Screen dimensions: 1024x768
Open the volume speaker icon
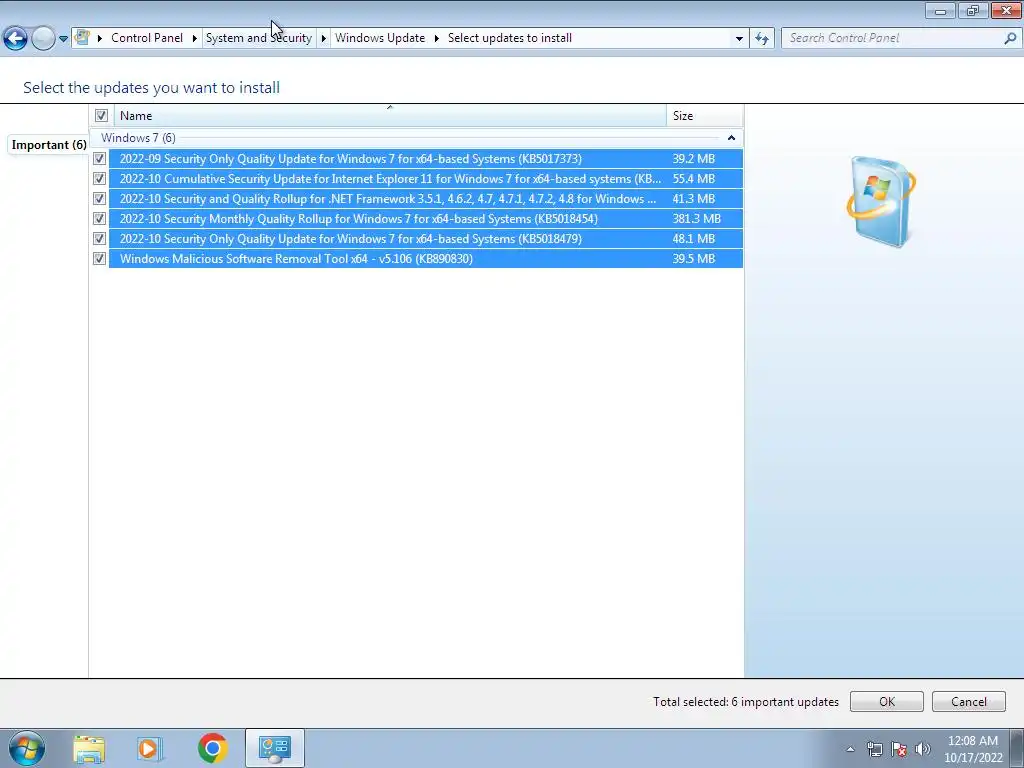pyautogui.click(x=923, y=749)
